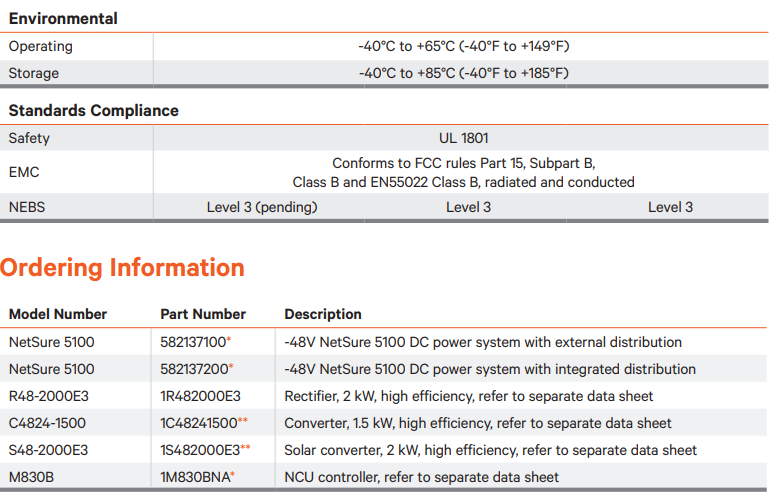Select the Rectifier, 2 kW description
778x495 pixels.
pos(468,396)
